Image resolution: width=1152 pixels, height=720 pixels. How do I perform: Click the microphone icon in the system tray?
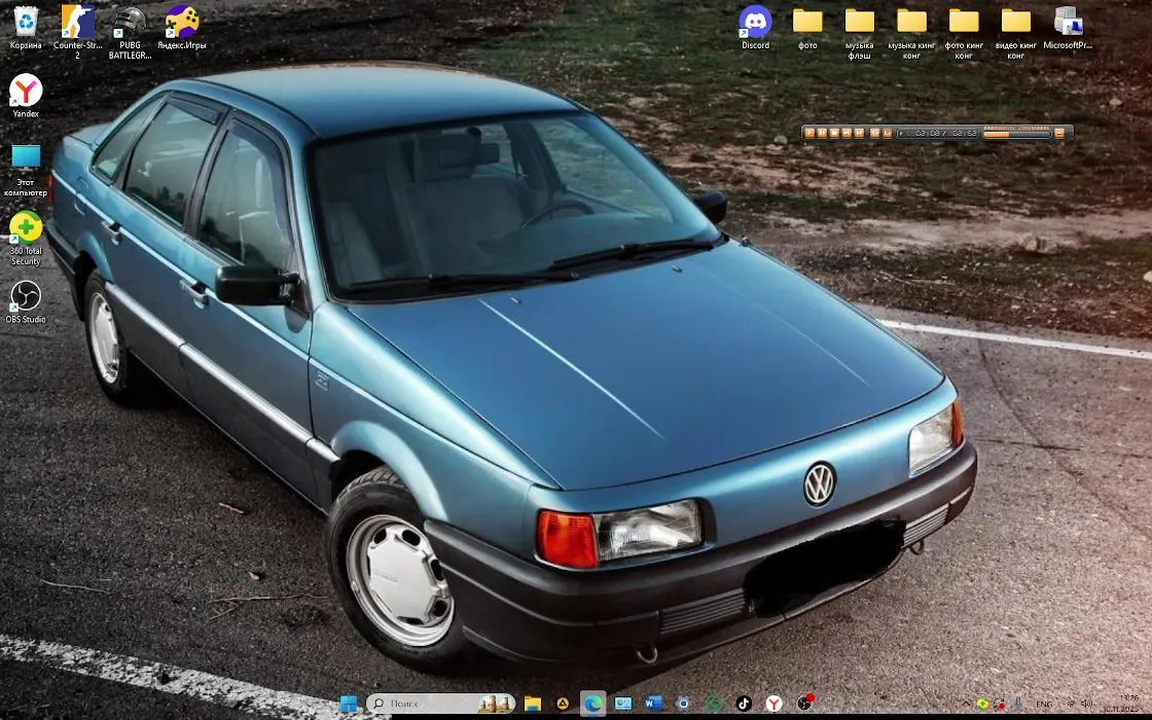[x=1019, y=704]
